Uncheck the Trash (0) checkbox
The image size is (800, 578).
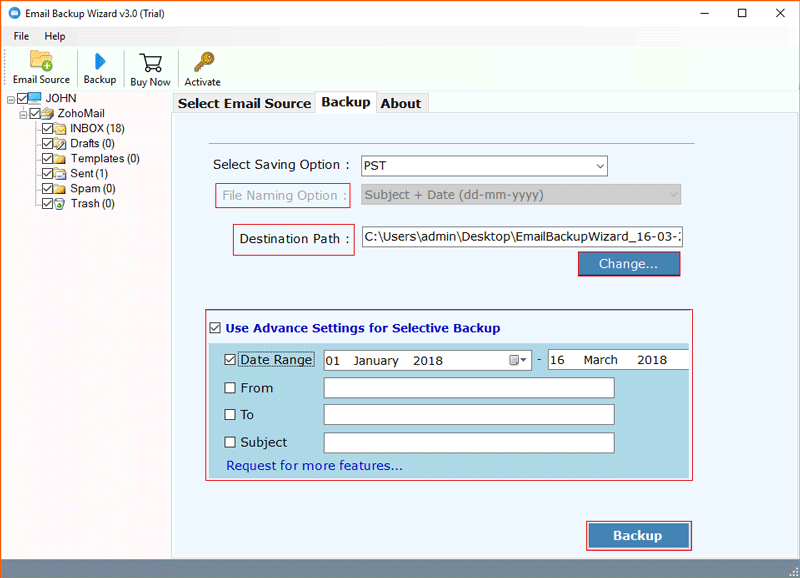[47, 204]
